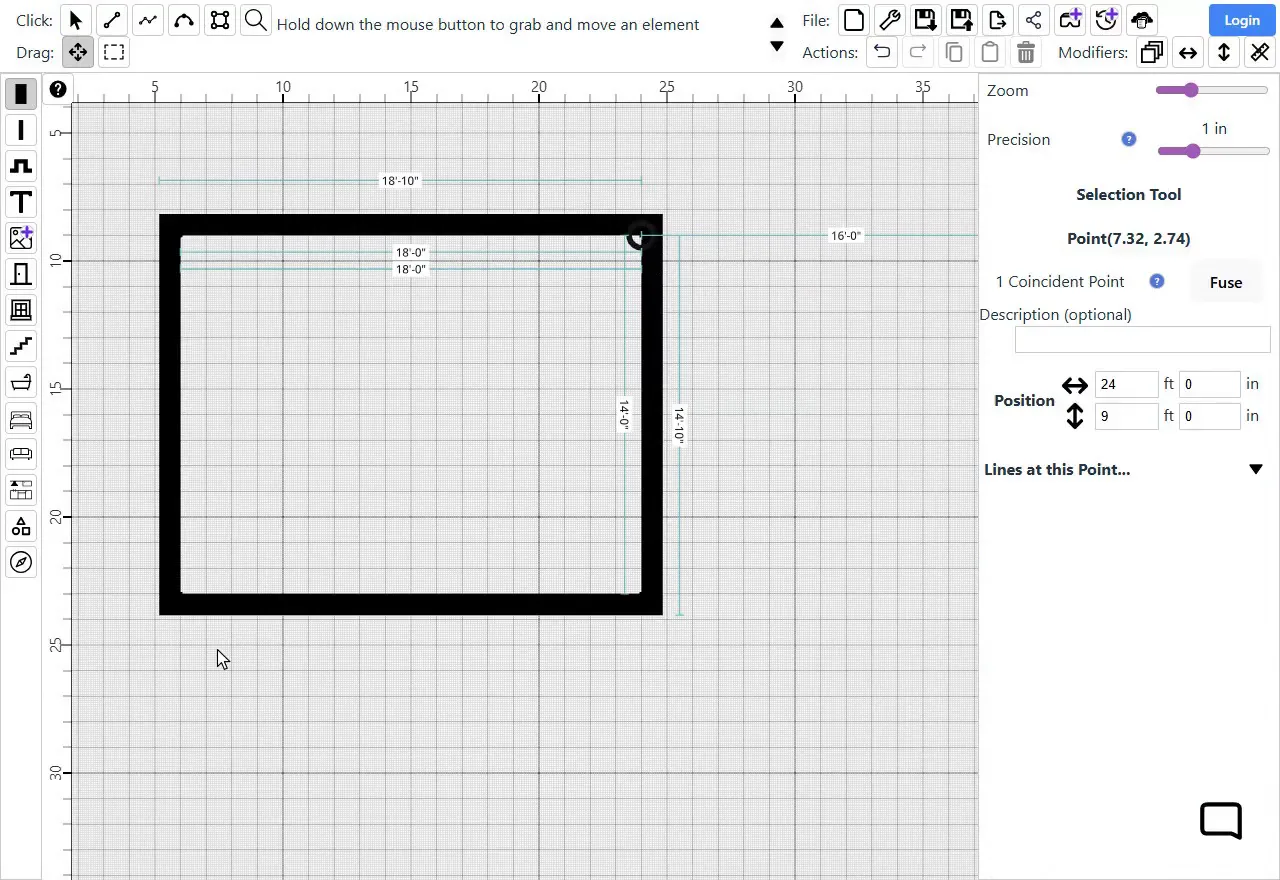Click the selected corner point on the wall
The image size is (1280, 880).
point(639,236)
